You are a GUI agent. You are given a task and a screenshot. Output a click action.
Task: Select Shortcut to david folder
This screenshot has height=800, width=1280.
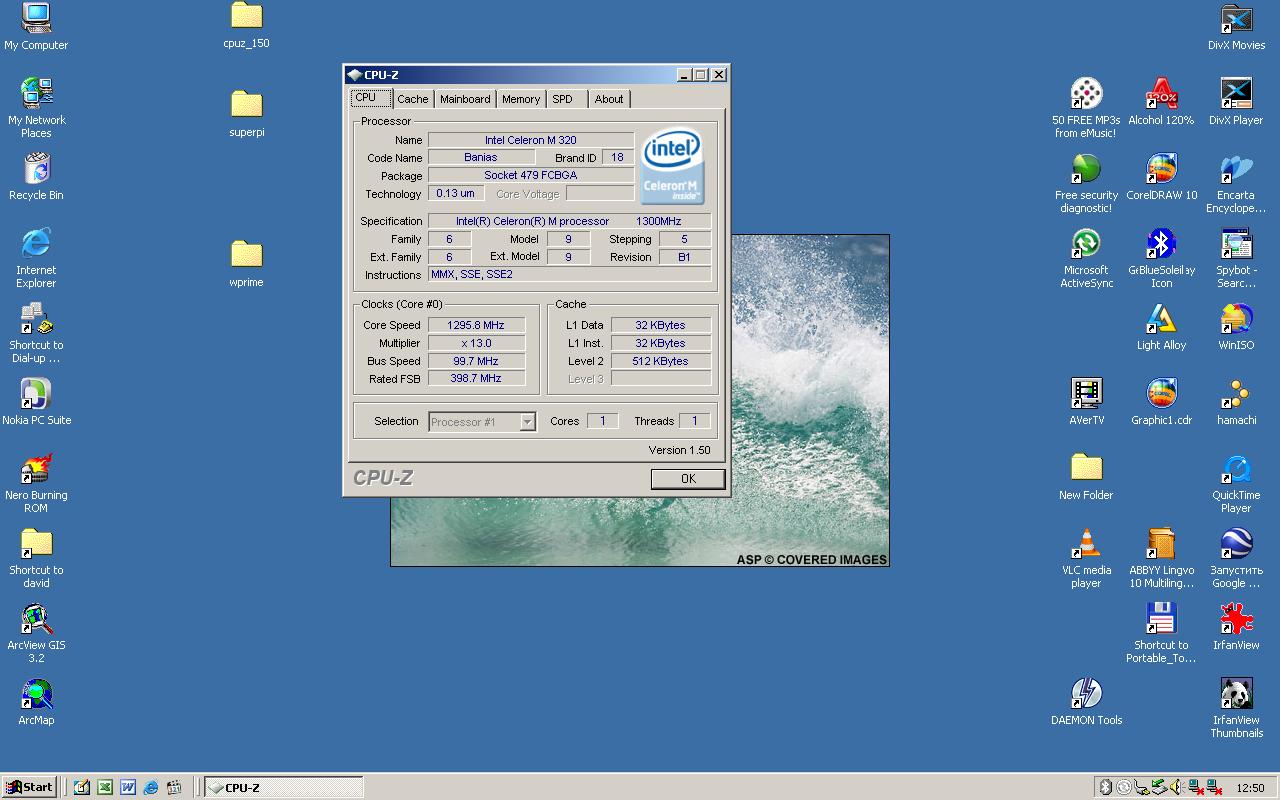tap(36, 558)
